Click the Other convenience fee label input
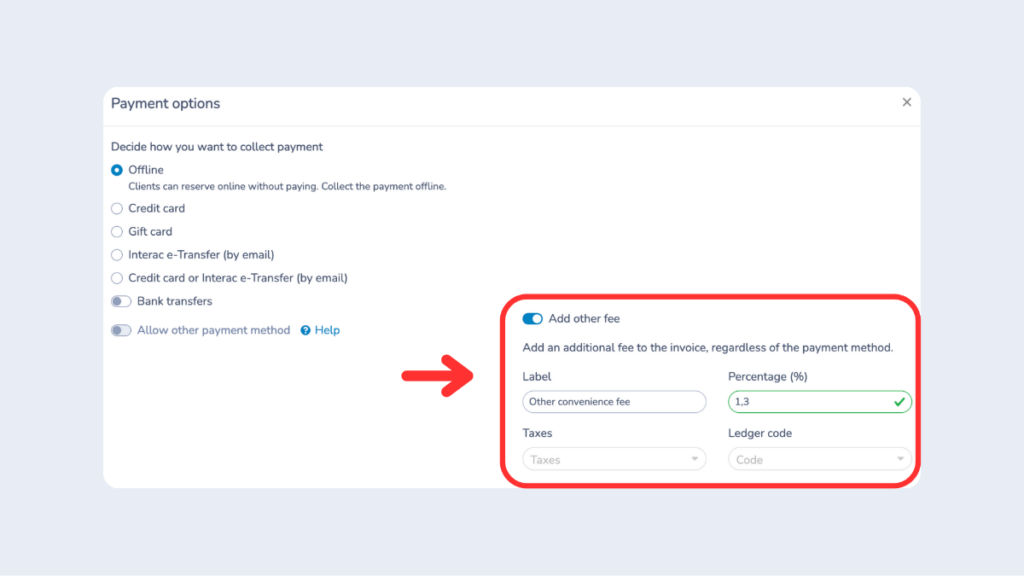 613,401
